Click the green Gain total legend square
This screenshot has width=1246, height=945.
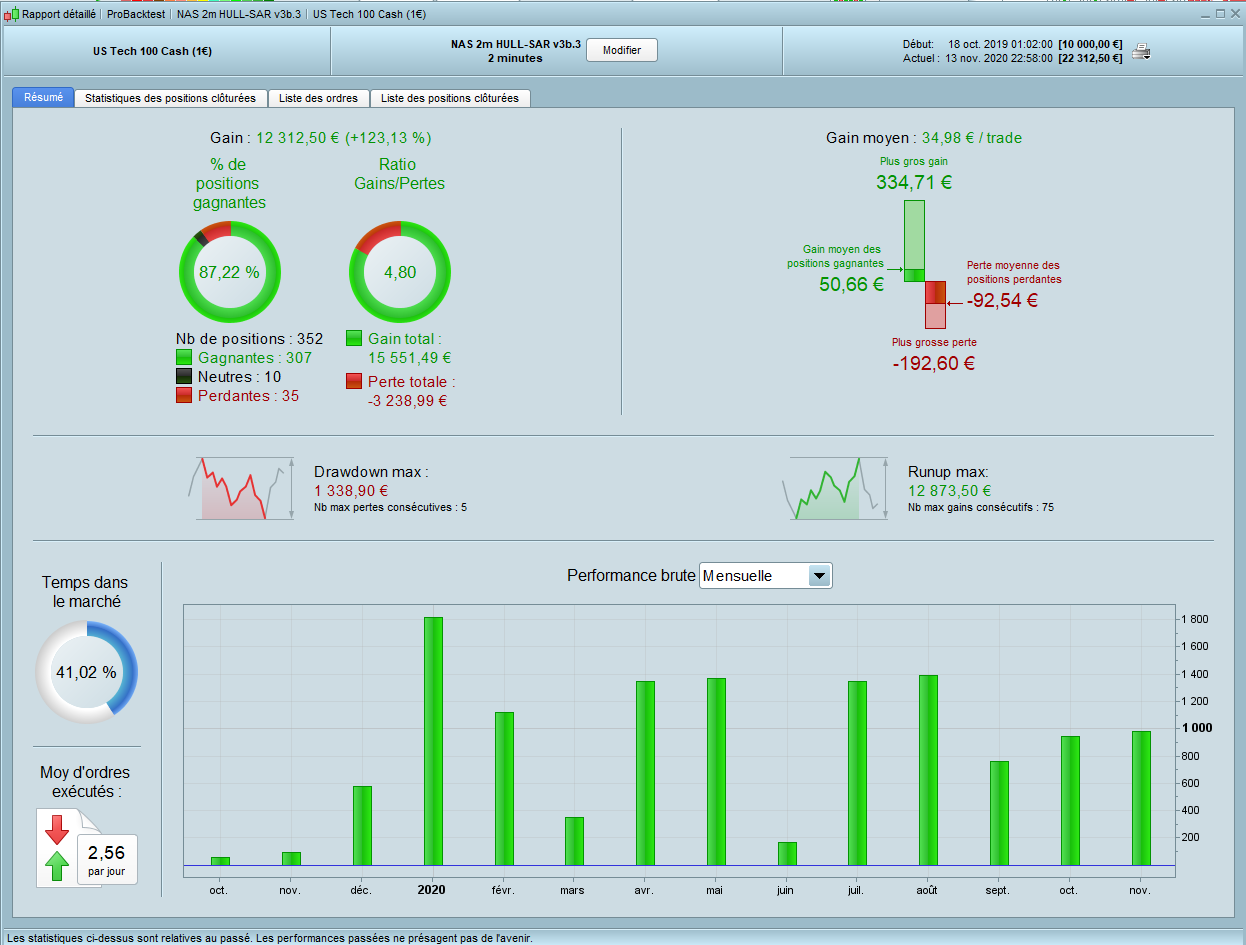click(354, 339)
